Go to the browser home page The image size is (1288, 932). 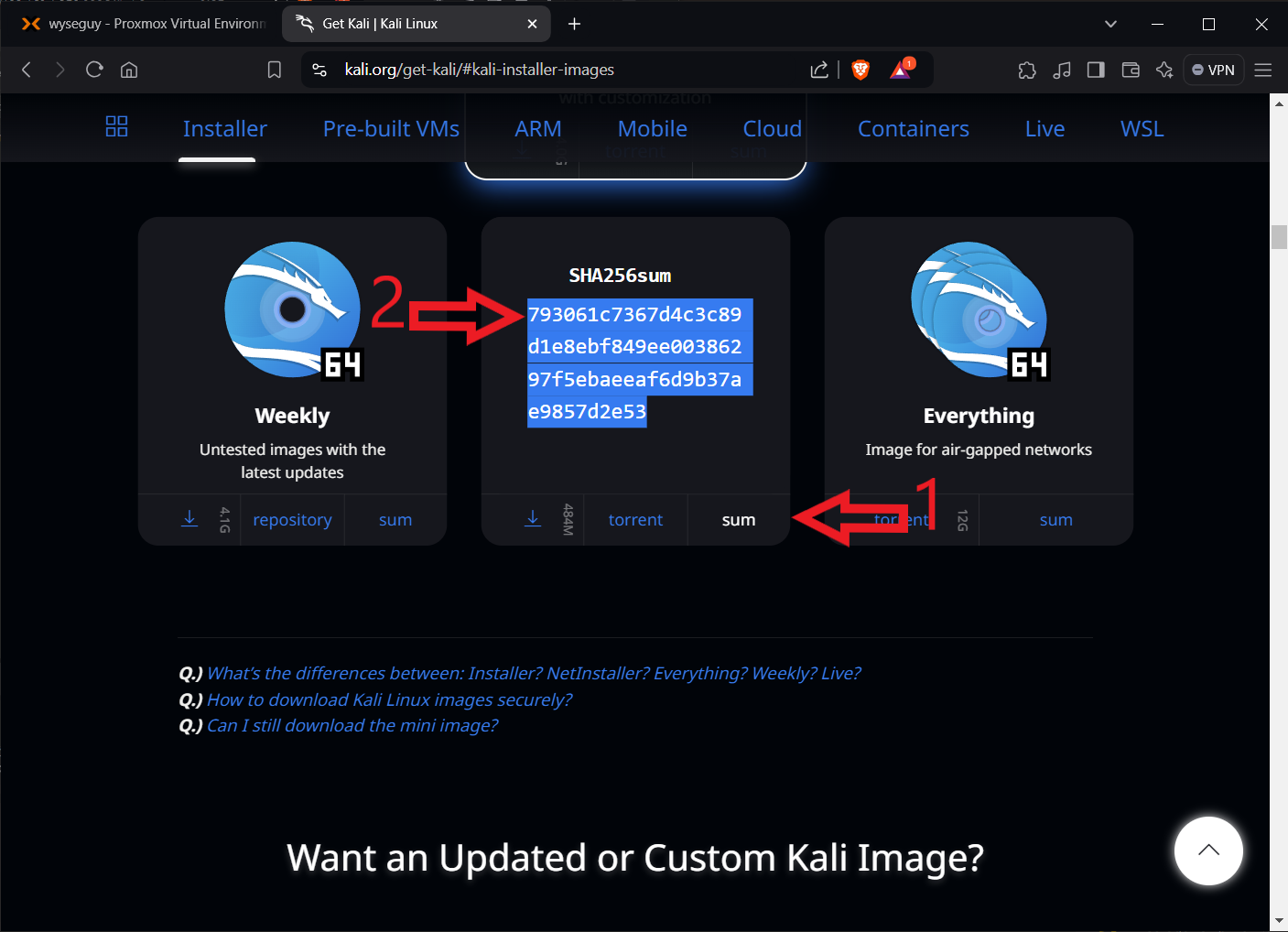129,70
